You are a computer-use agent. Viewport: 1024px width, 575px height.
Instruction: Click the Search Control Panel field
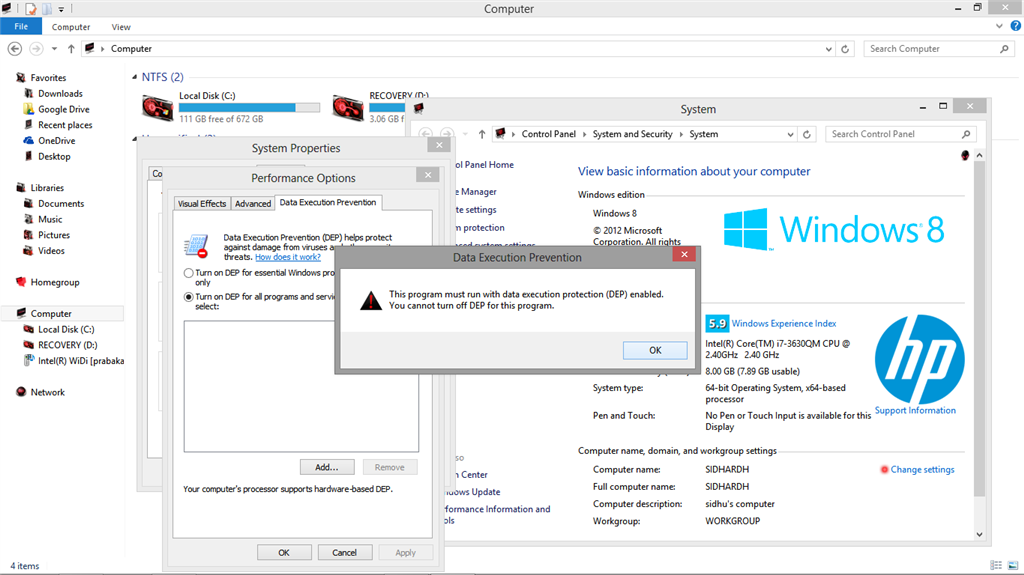tap(901, 134)
